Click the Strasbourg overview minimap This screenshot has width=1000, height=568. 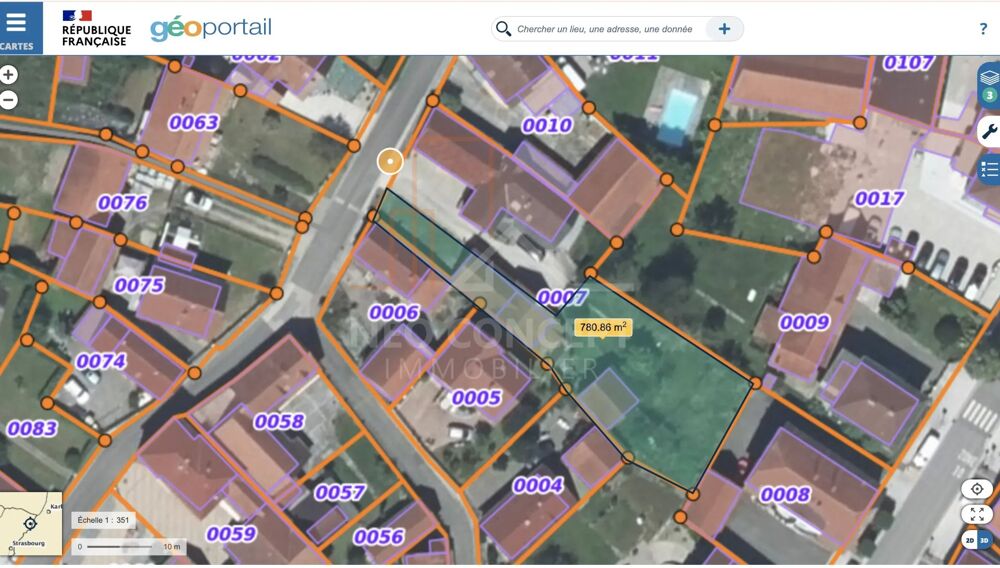click(31, 523)
